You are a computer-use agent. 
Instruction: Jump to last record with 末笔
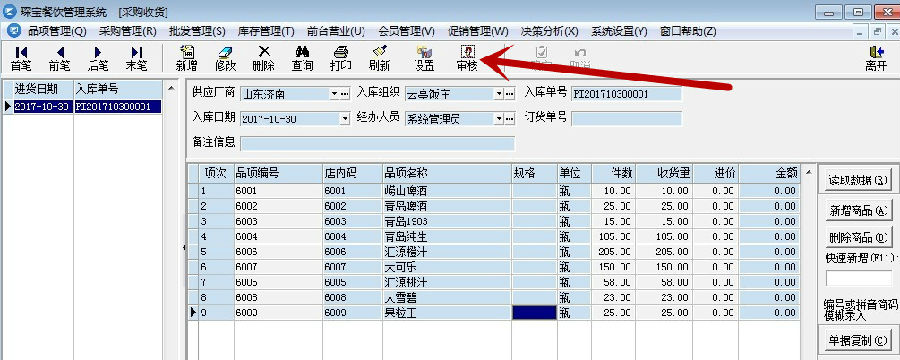pyautogui.click(x=137, y=59)
